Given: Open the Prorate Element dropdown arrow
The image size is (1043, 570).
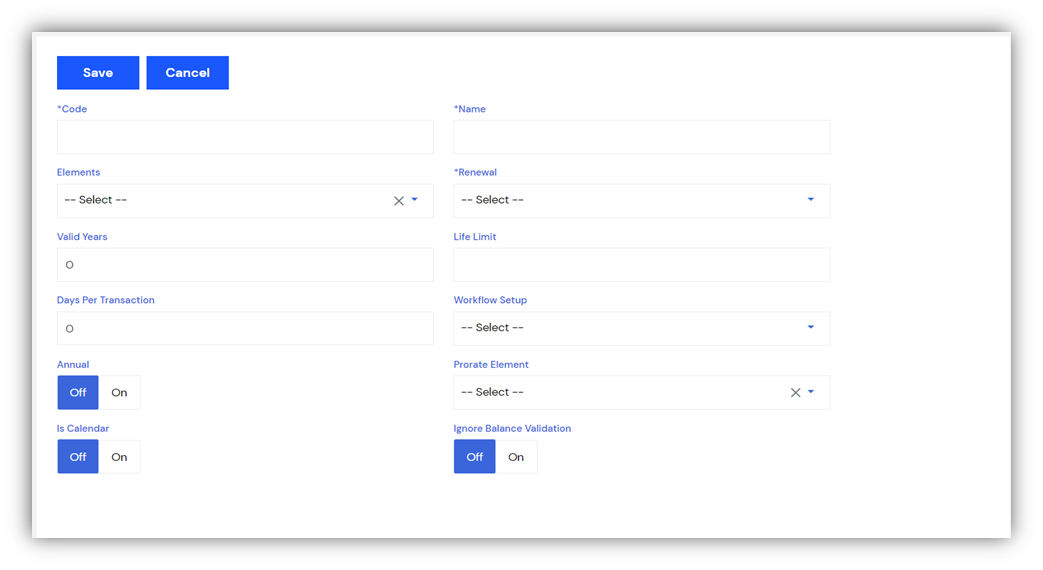Looking at the screenshot, I should pos(811,392).
